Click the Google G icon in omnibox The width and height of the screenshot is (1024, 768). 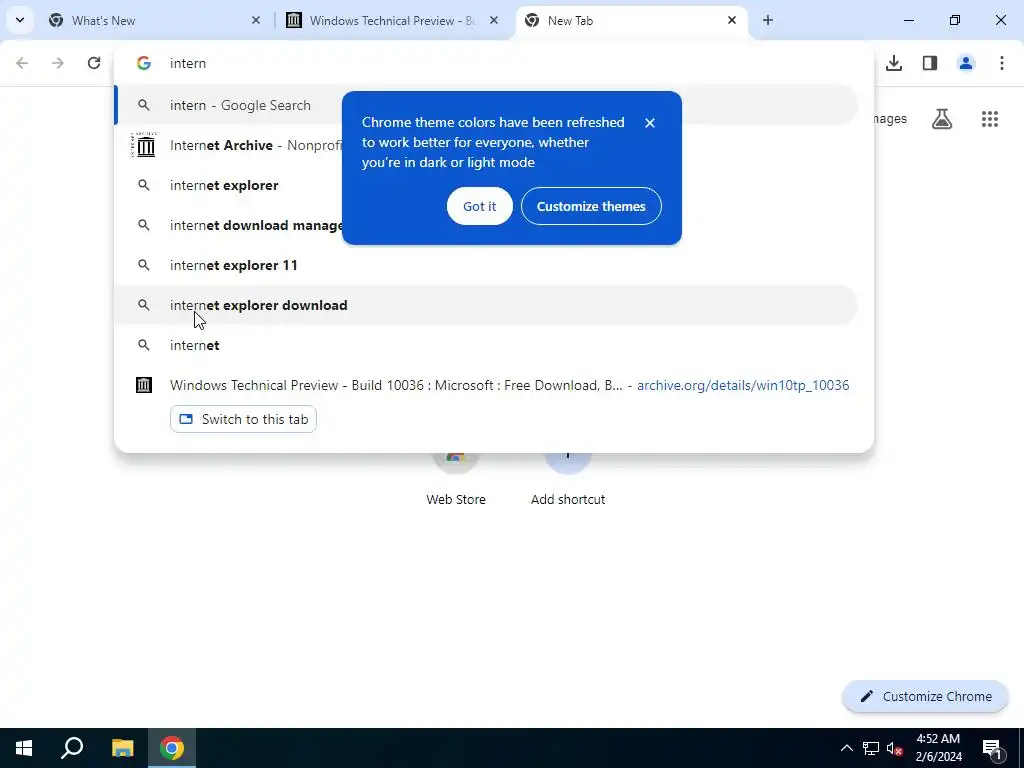(x=144, y=63)
